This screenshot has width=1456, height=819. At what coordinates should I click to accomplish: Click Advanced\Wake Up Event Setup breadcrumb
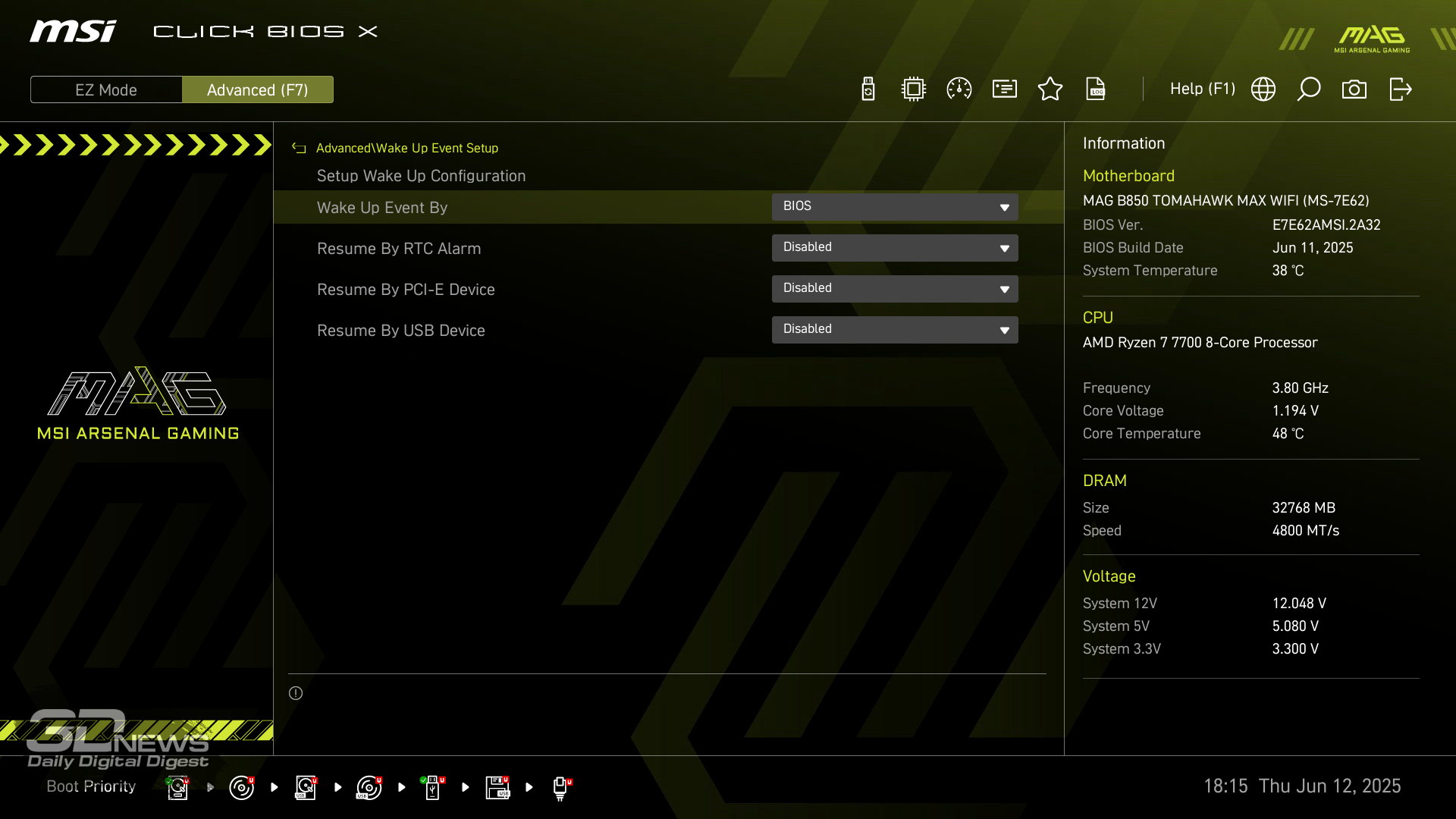click(407, 149)
